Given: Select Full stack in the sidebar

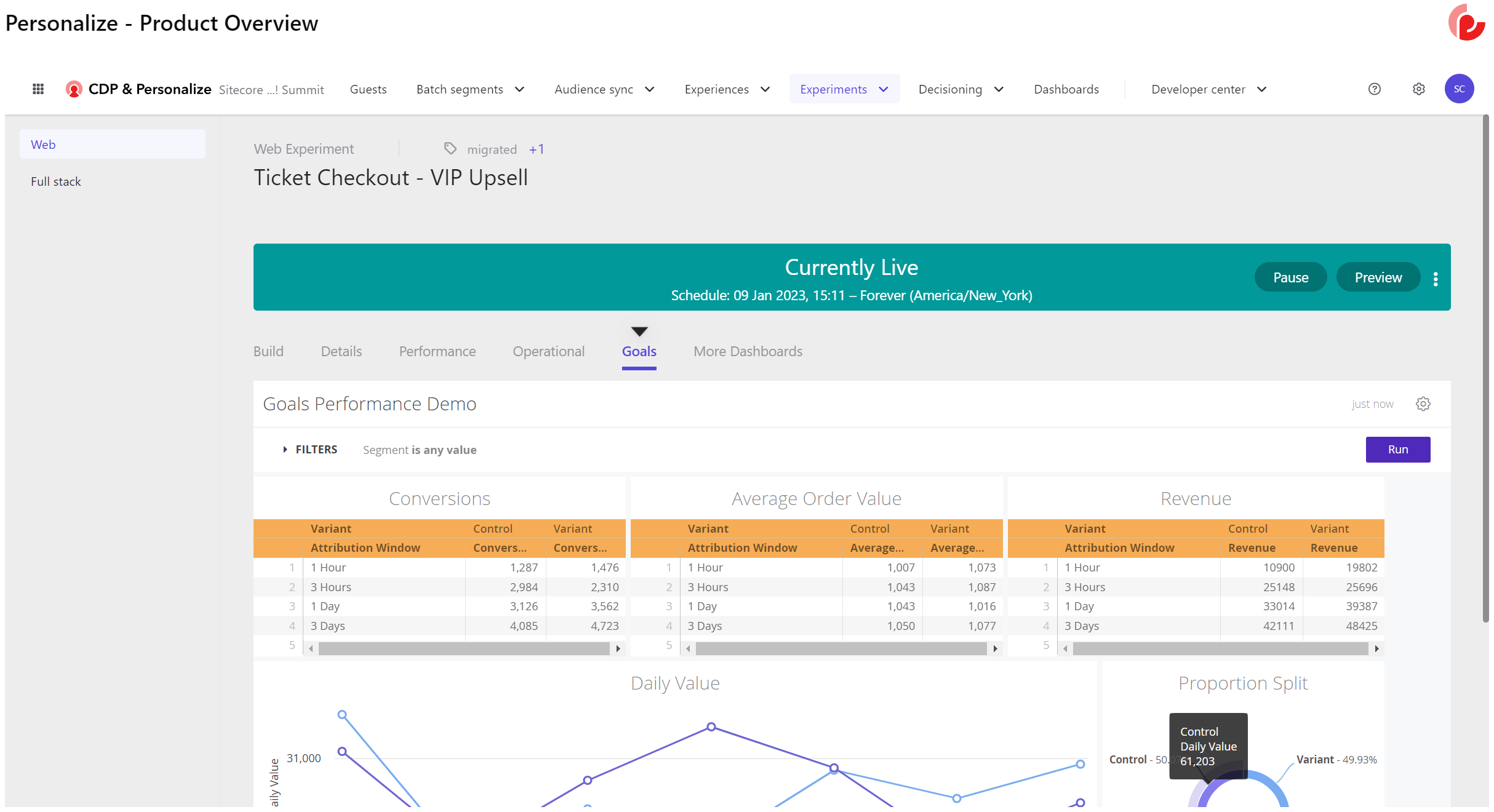Looking at the screenshot, I should (56, 181).
